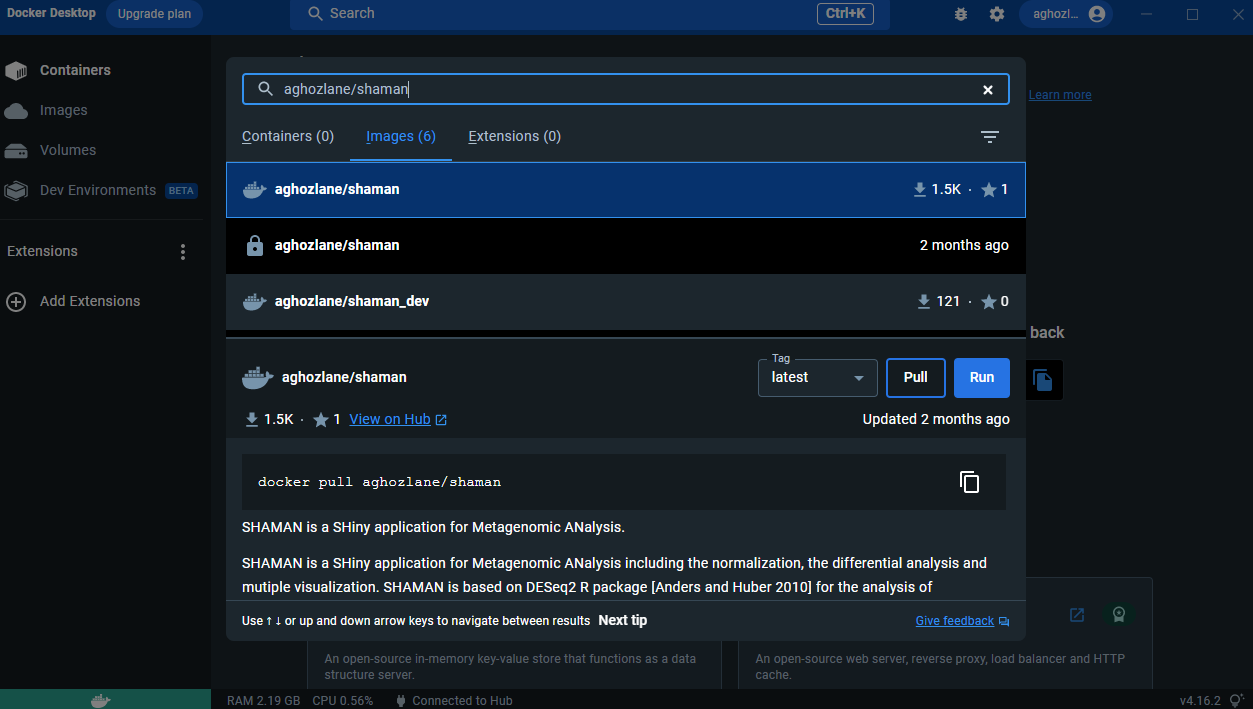Viewport: 1253px width, 709px height.
Task: Open the search results filter icon
Action: 989,137
